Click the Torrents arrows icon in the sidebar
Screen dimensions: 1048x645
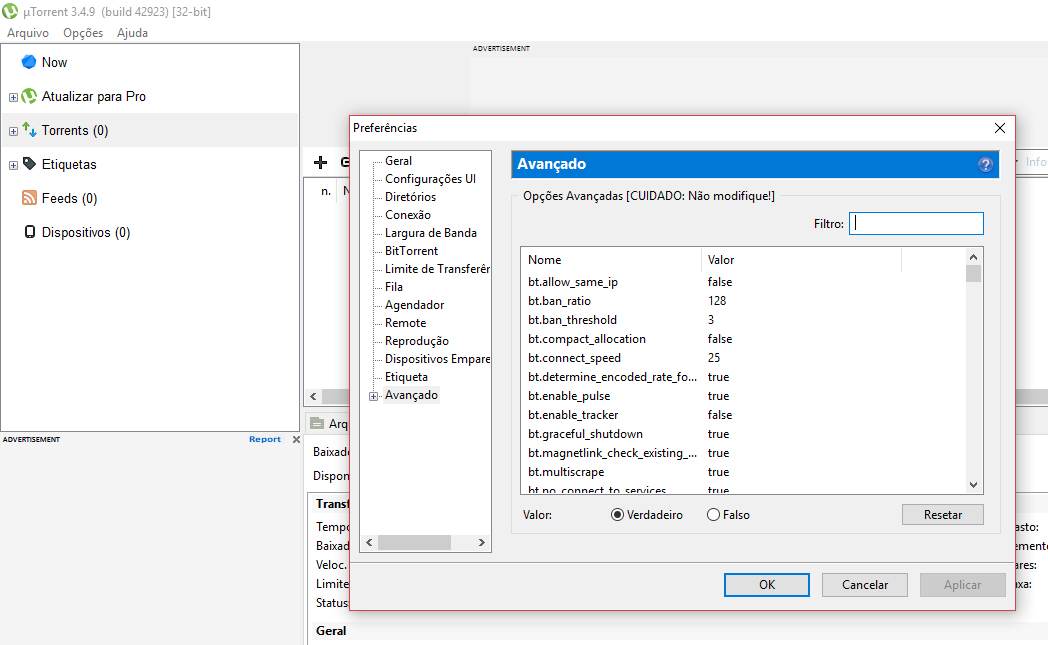[x=29, y=130]
